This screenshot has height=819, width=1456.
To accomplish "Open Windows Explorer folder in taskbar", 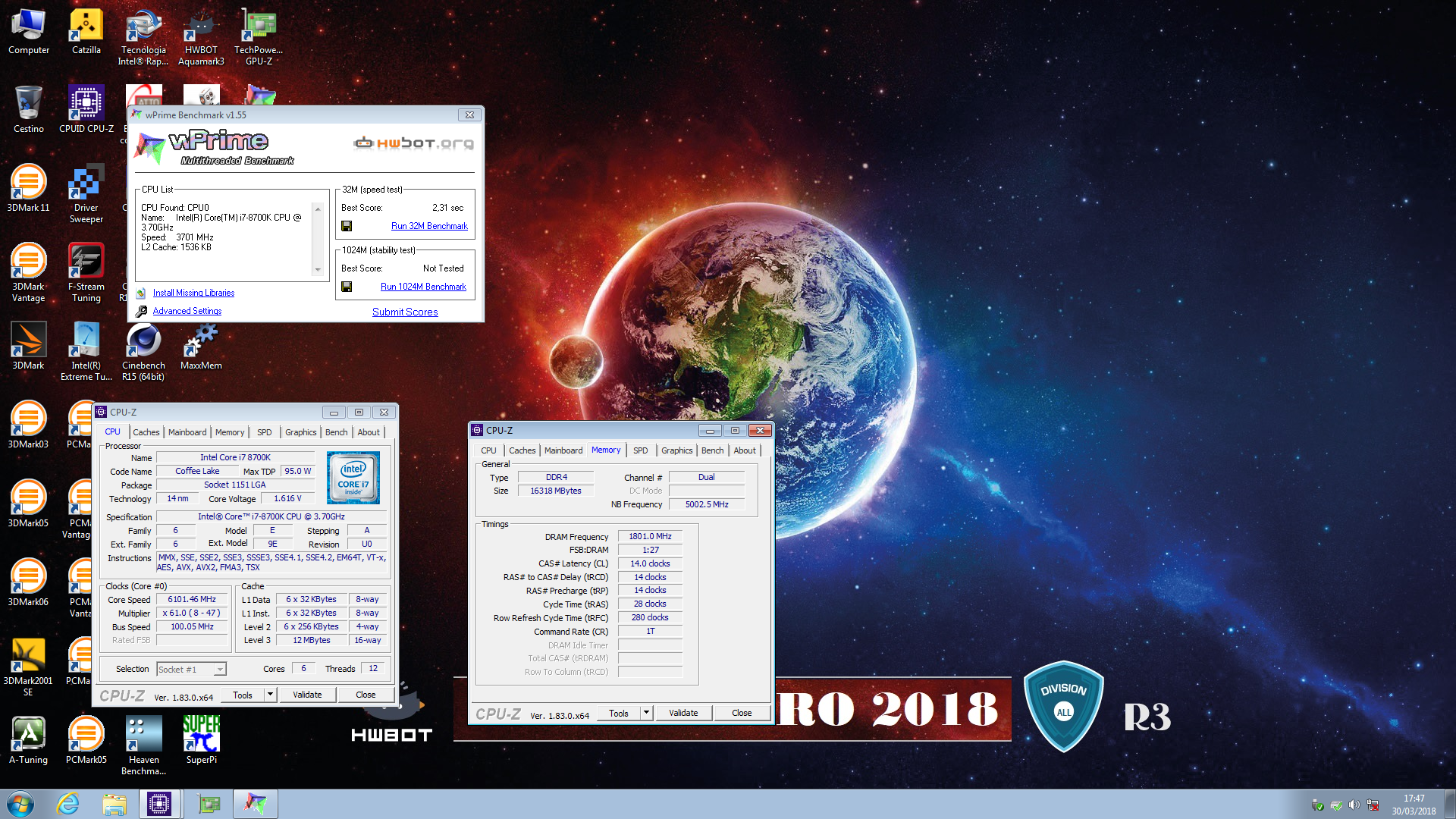I will point(115,804).
